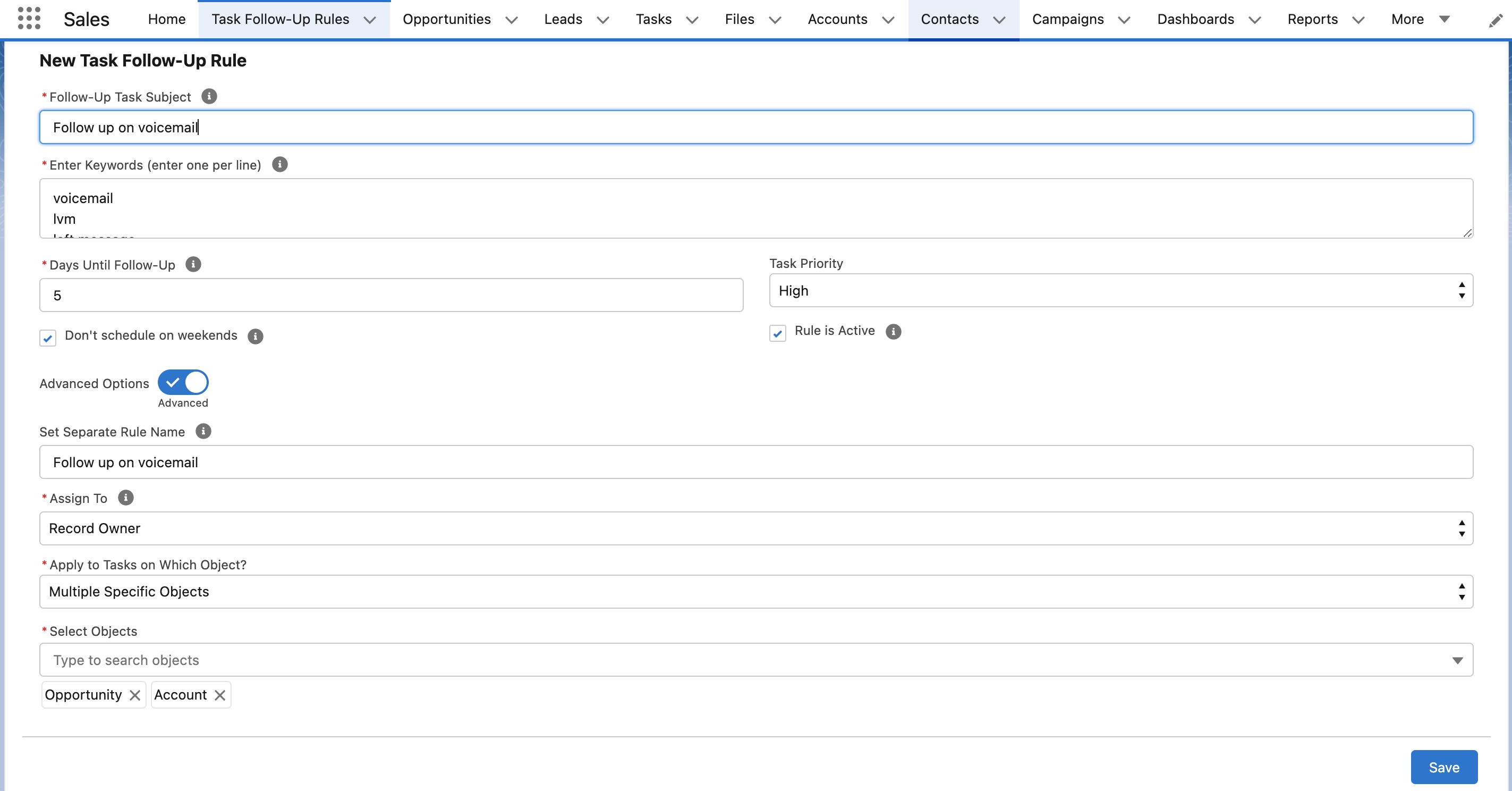Viewport: 1512px width, 791px height.
Task: Remove the Account object pill
Action: (x=220, y=695)
